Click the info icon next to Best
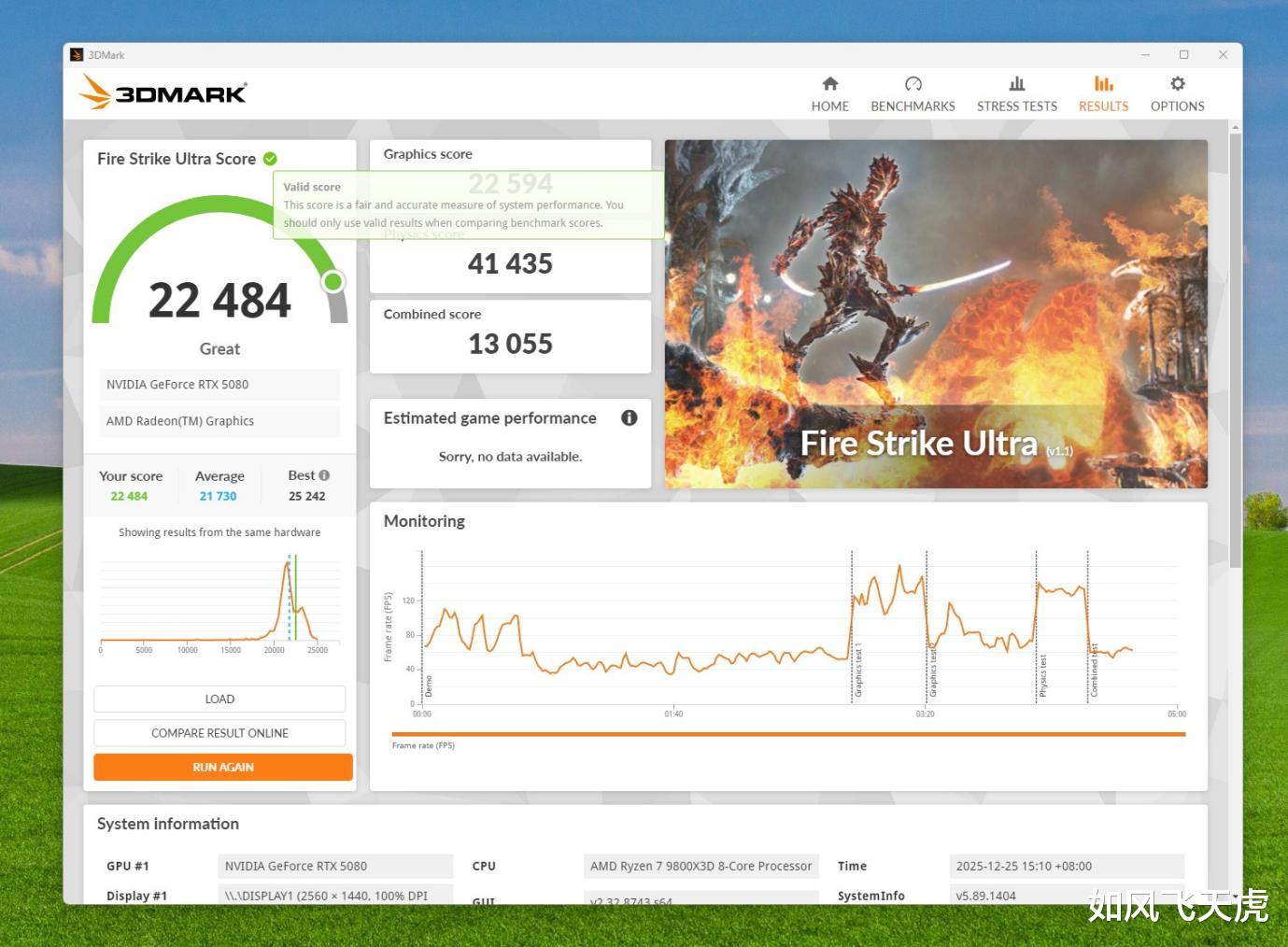Screen dimensions: 1288x947 (324, 475)
